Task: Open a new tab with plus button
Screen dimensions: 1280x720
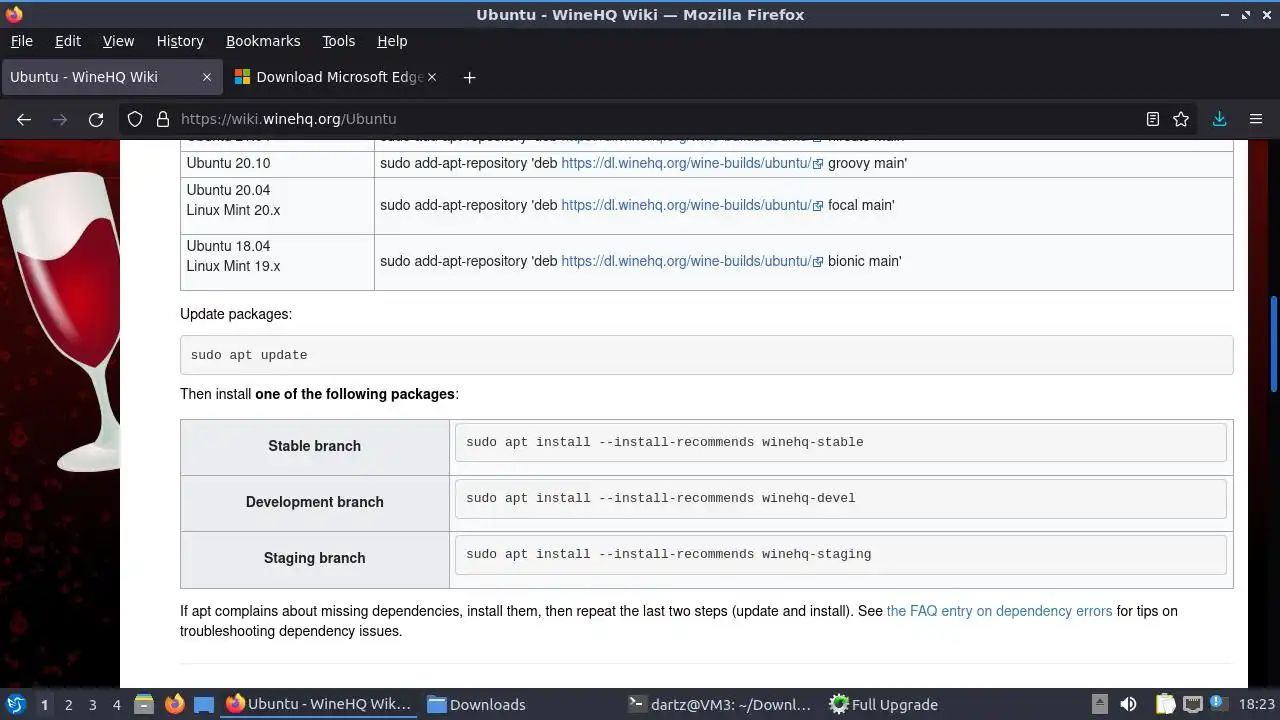Action: coord(469,77)
